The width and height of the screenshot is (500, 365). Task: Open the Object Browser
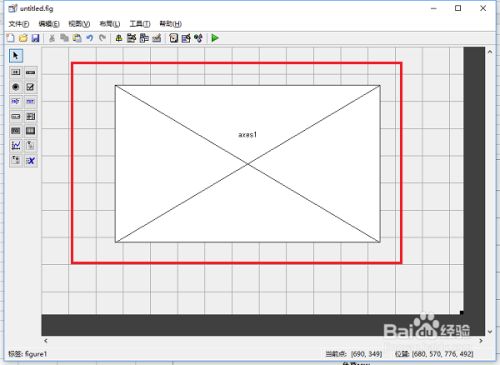tap(199, 38)
